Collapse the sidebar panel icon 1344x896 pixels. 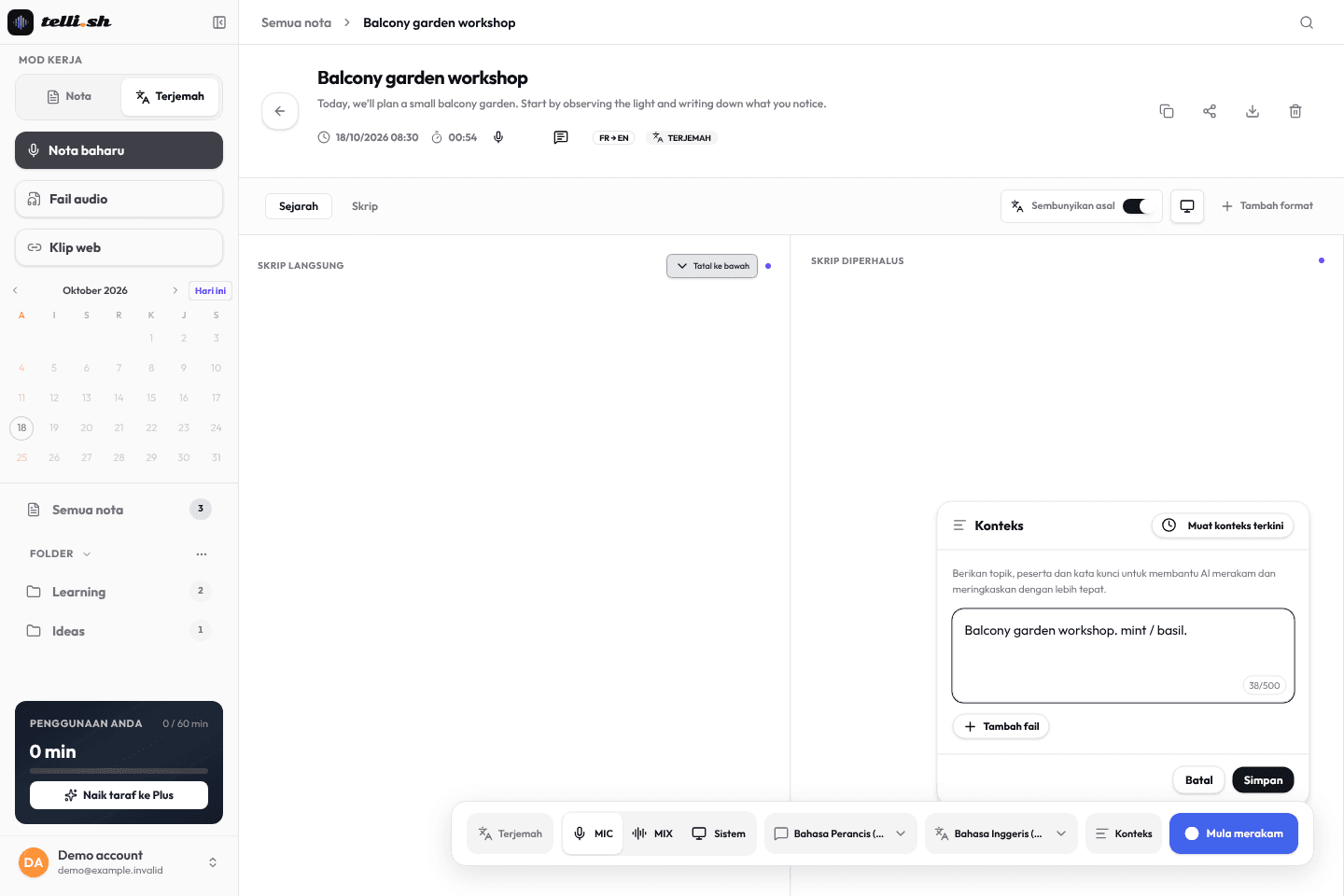coord(219,22)
